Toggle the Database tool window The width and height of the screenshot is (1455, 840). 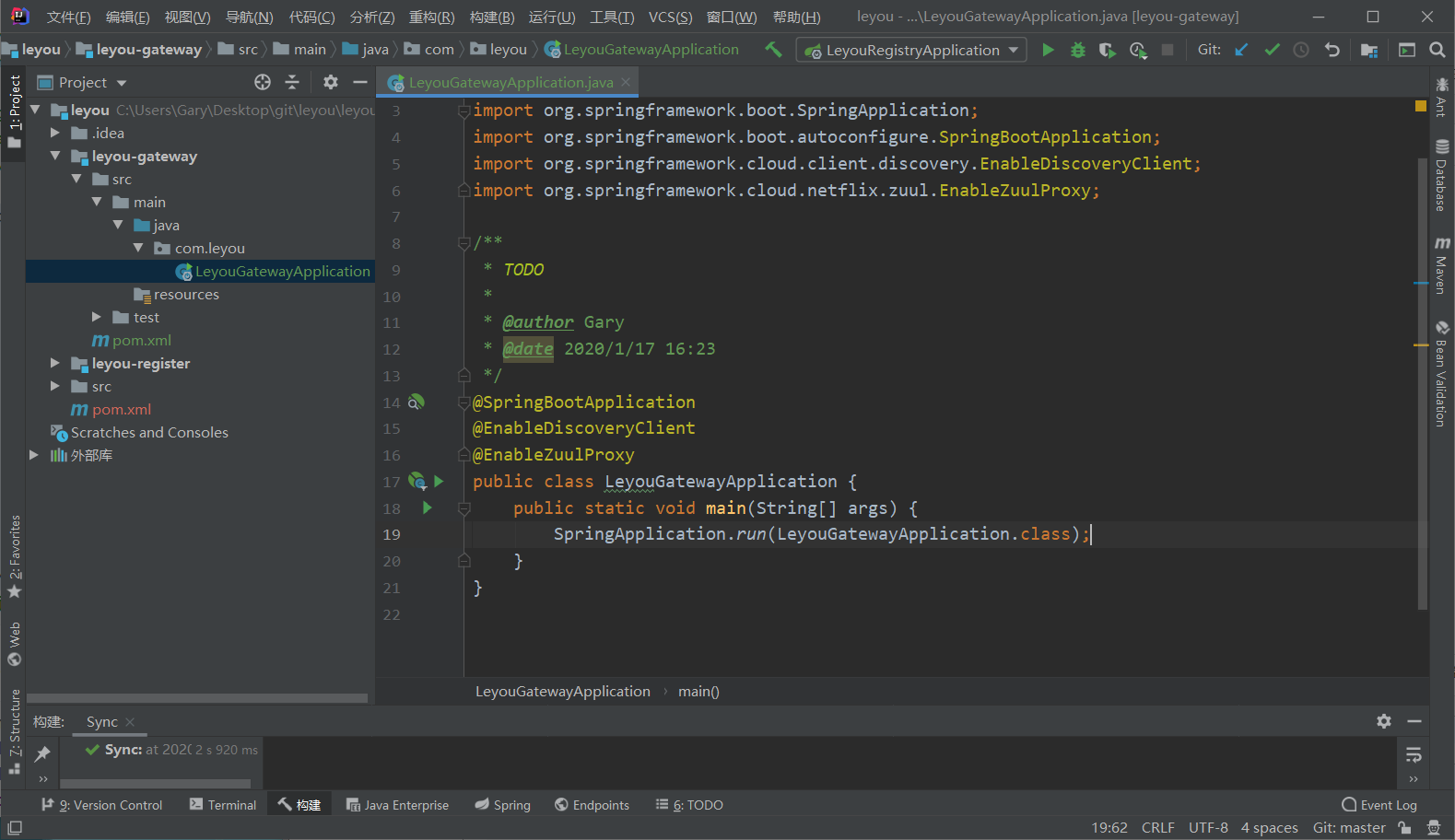[1442, 175]
